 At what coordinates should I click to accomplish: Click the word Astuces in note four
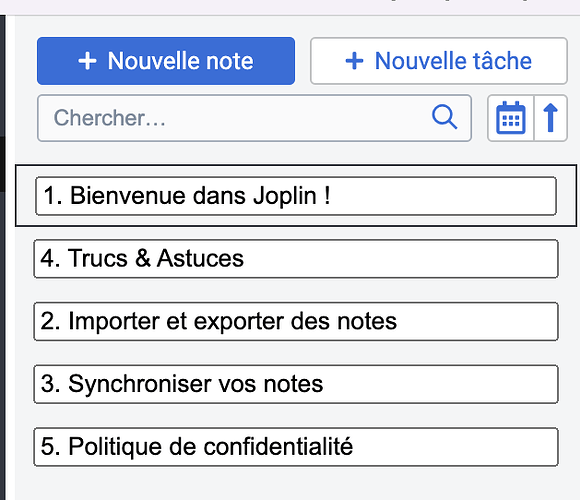200,258
